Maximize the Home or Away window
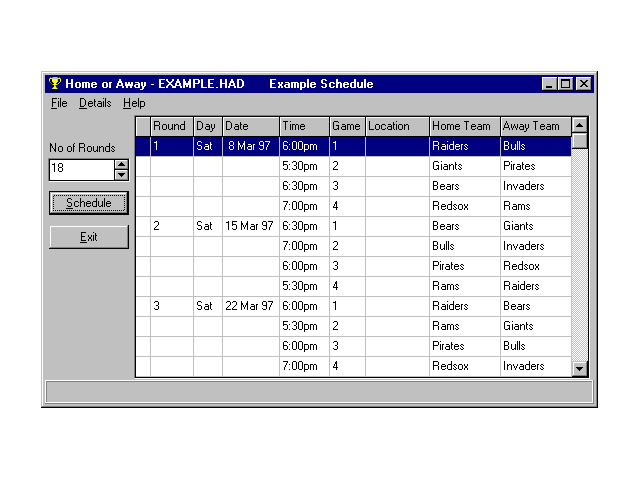The height and width of the screenshot is (480, 640). pos(566,84)
